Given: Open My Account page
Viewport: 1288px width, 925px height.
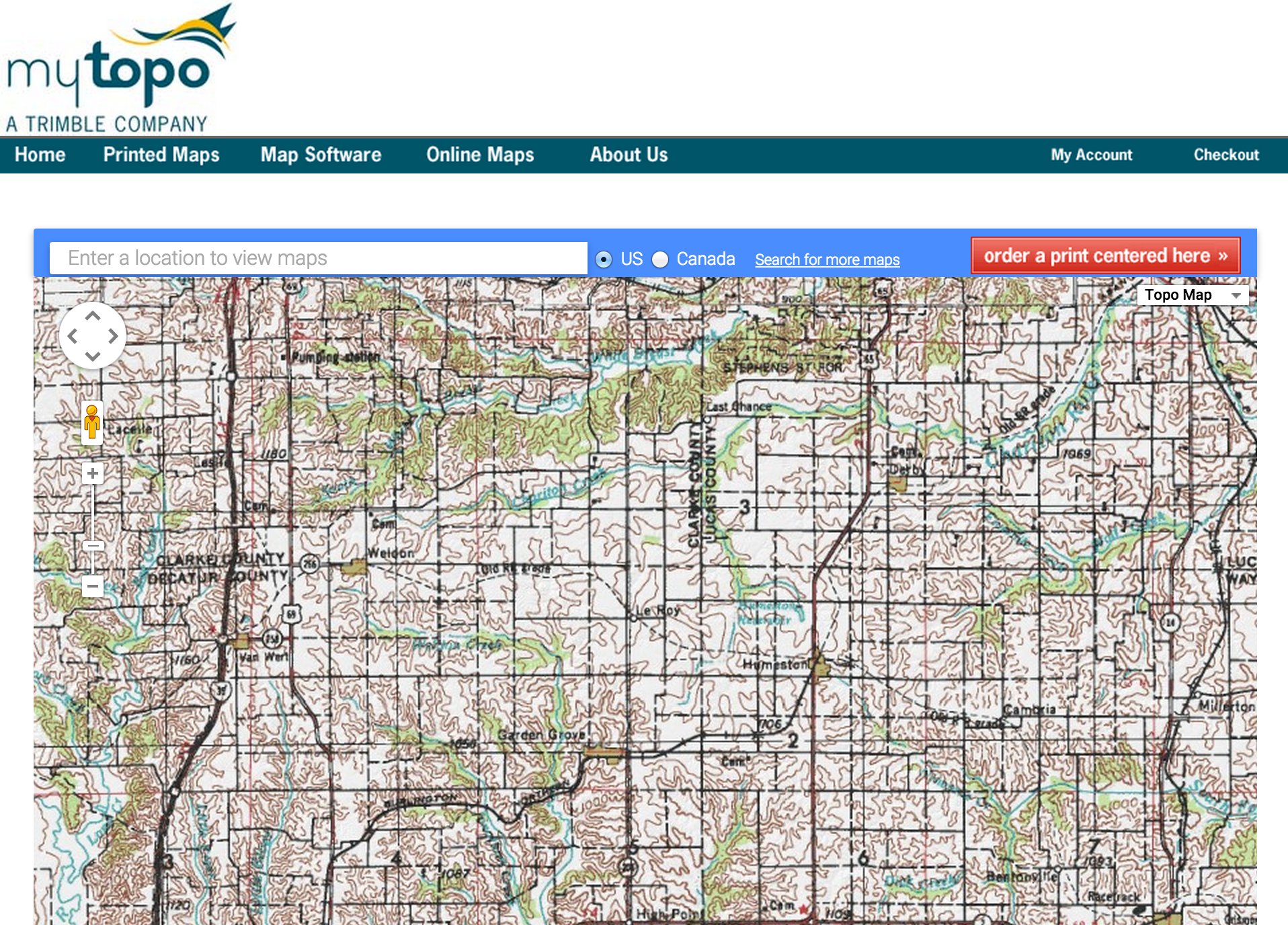Looking at the screenshot, I should [x=1091, y=155].
